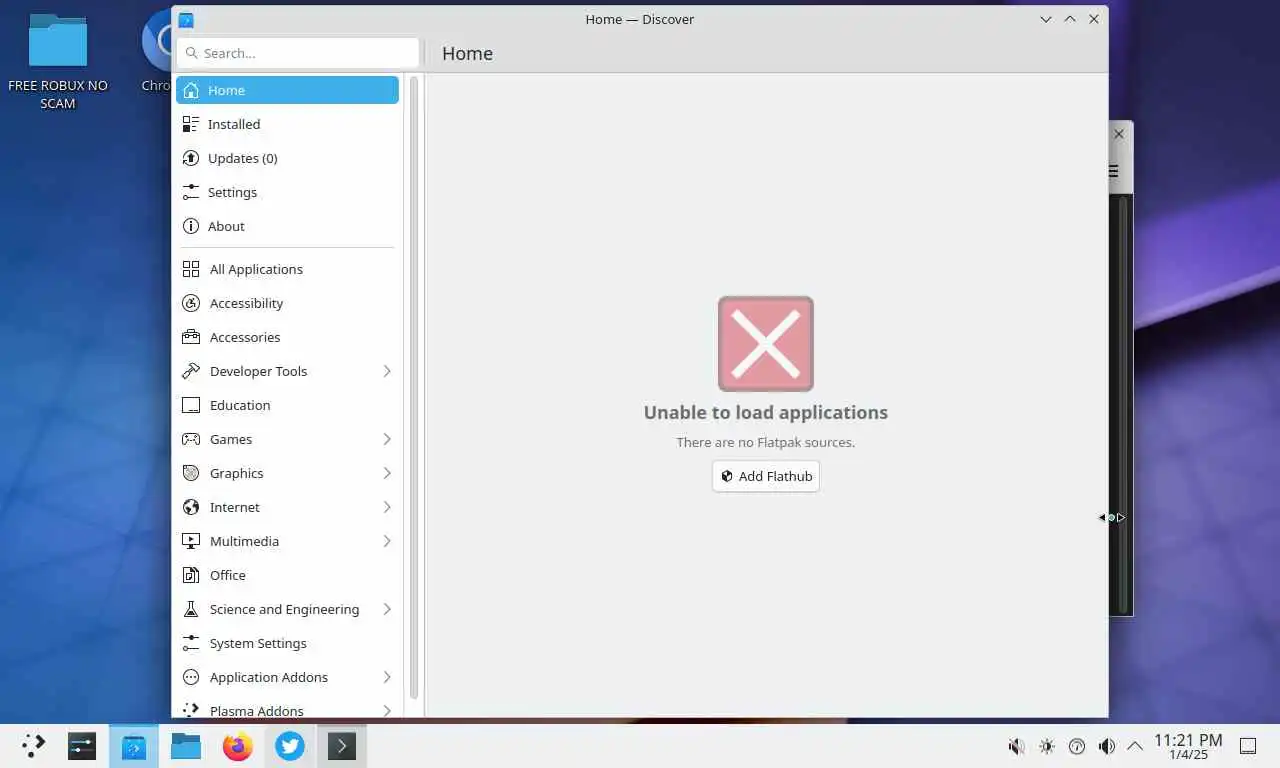Select the System Settings category

tap(287, 643)
